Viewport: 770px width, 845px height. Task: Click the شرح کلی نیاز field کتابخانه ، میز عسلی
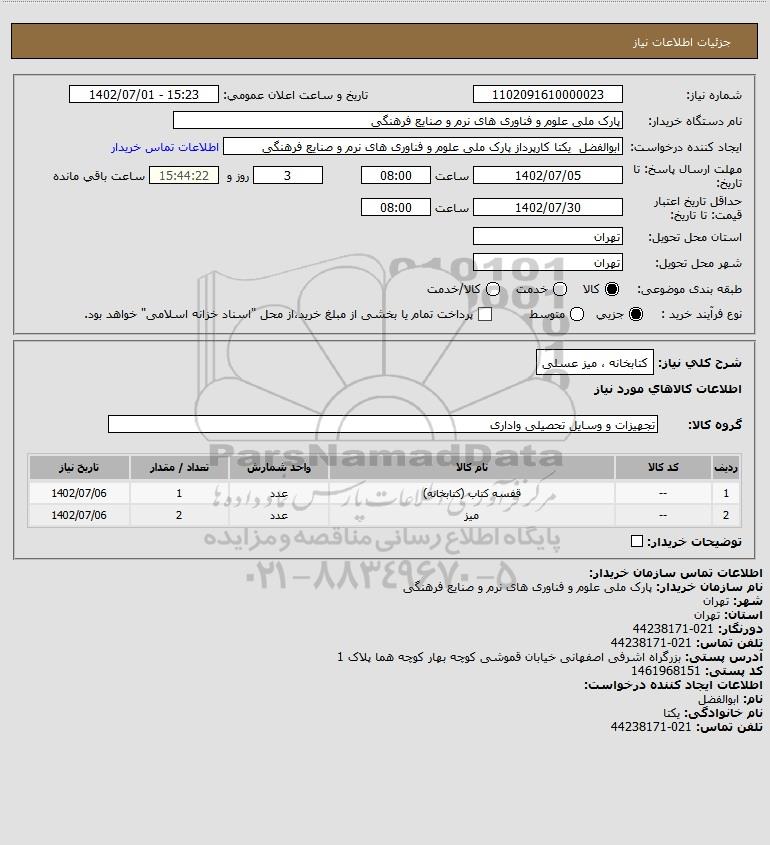tap(594, 363)
